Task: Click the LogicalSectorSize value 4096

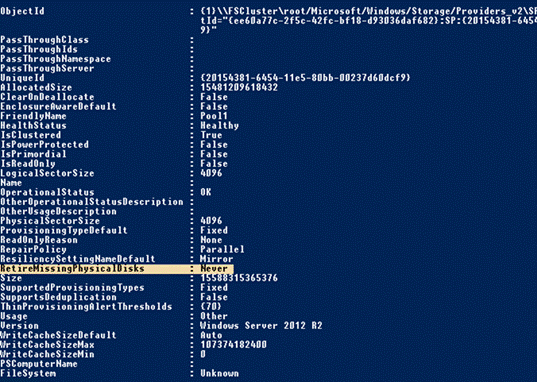Action: pos(211,173)
